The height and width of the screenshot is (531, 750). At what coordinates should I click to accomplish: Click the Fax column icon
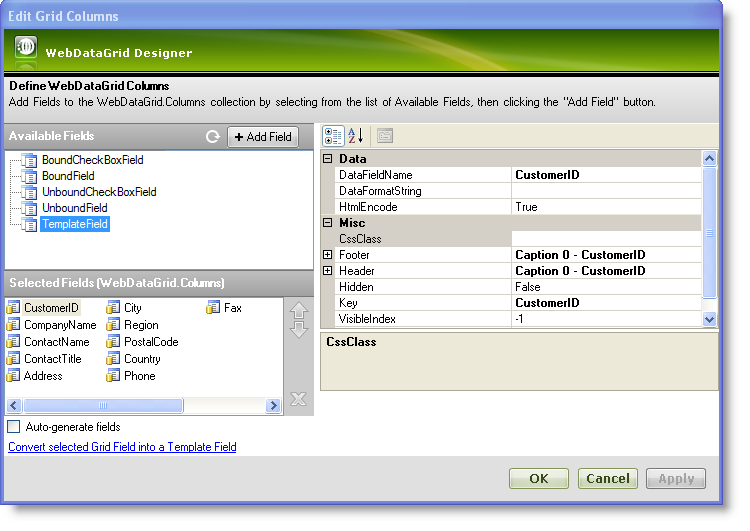click(213, 308)
